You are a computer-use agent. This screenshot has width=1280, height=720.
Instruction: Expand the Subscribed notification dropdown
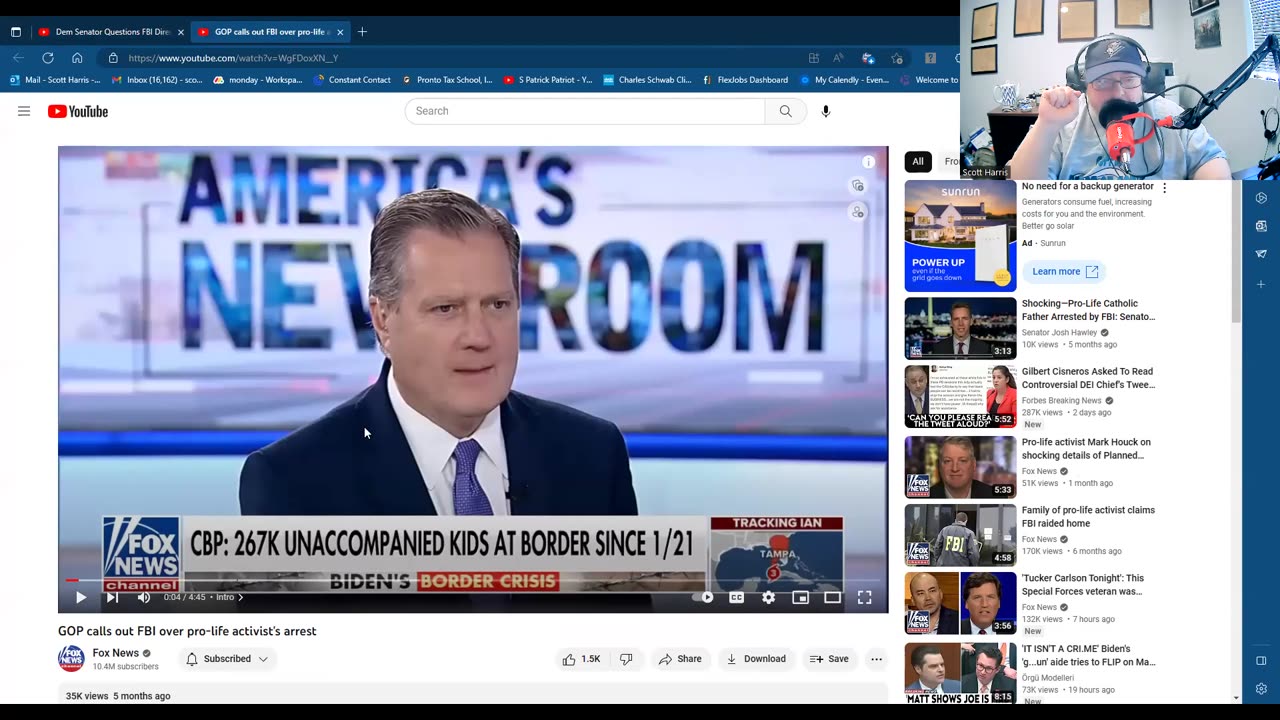(x=227, y=659)
